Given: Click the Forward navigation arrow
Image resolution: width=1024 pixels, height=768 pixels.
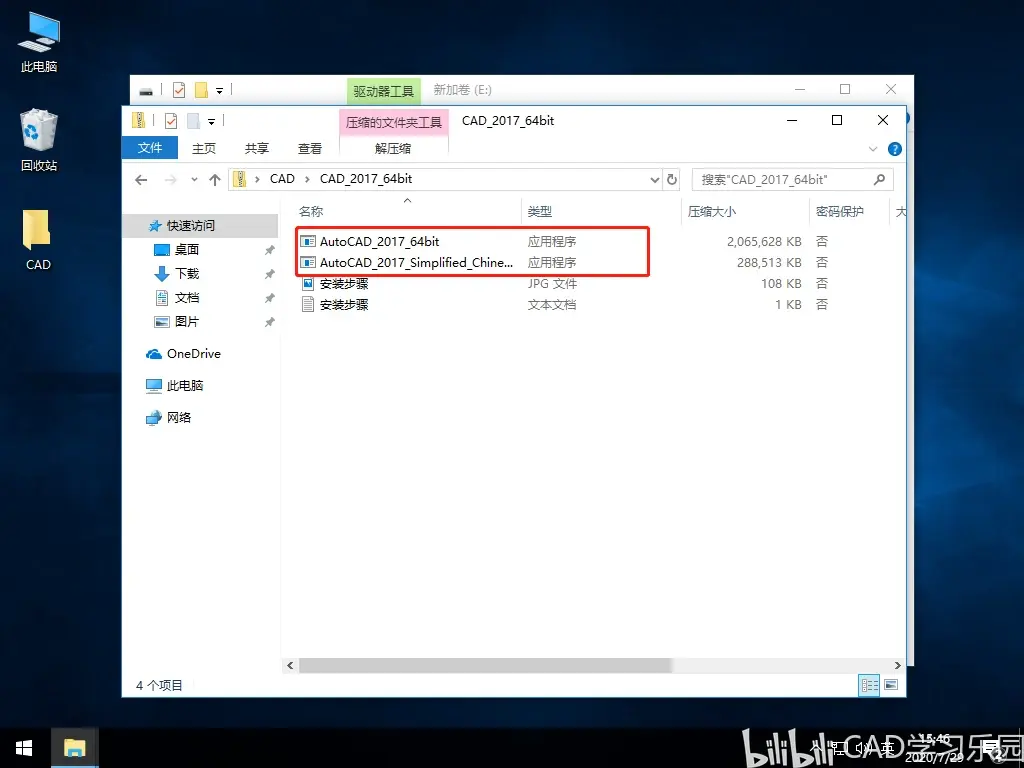Looking at the screenshot, I should 170,180.
